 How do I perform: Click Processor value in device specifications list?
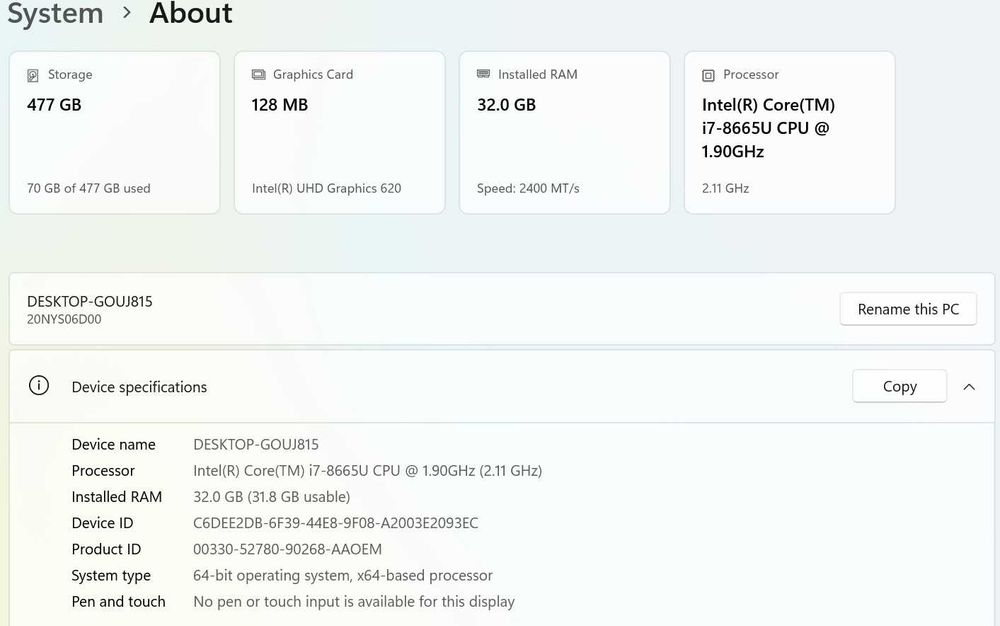[x=367, y=470]
